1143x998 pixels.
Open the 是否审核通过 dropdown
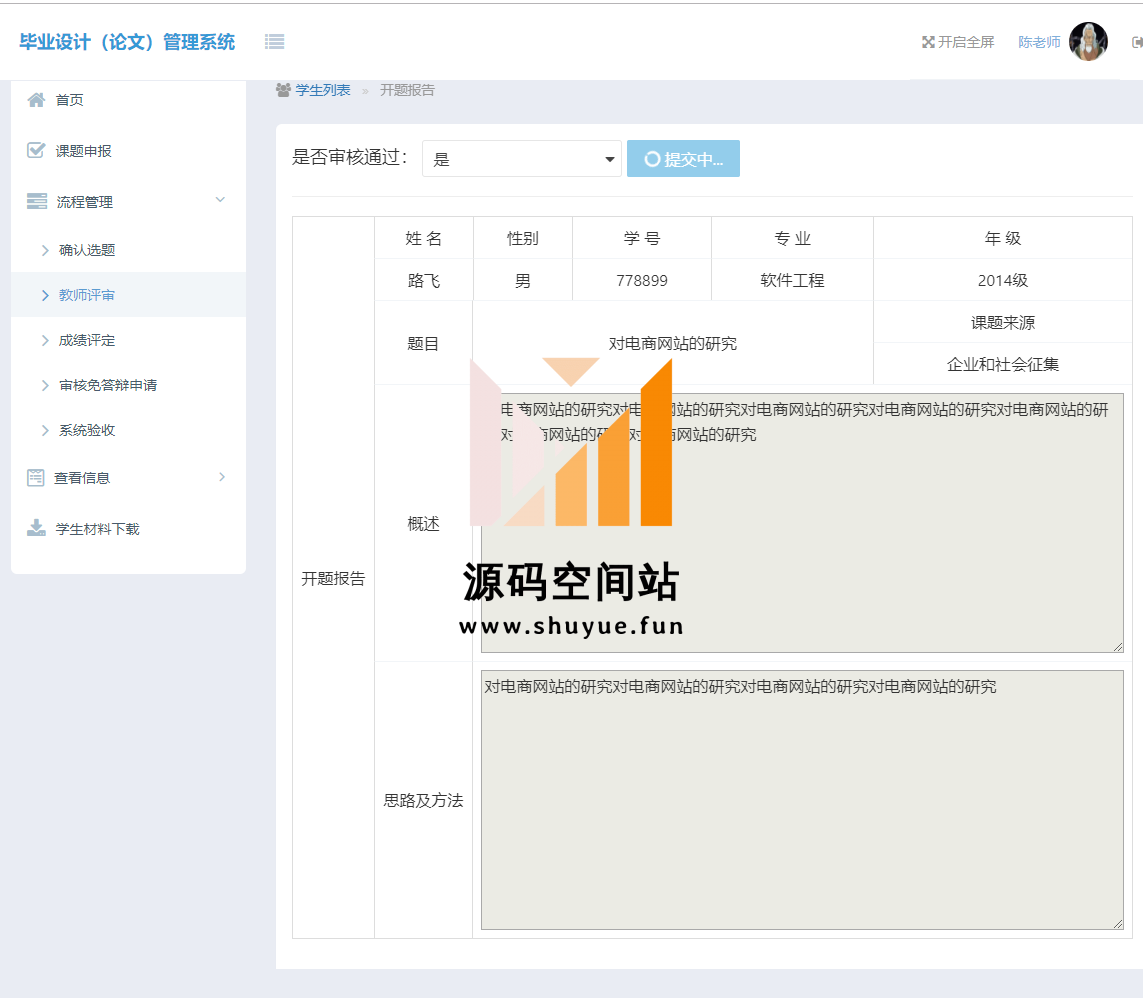521,159
